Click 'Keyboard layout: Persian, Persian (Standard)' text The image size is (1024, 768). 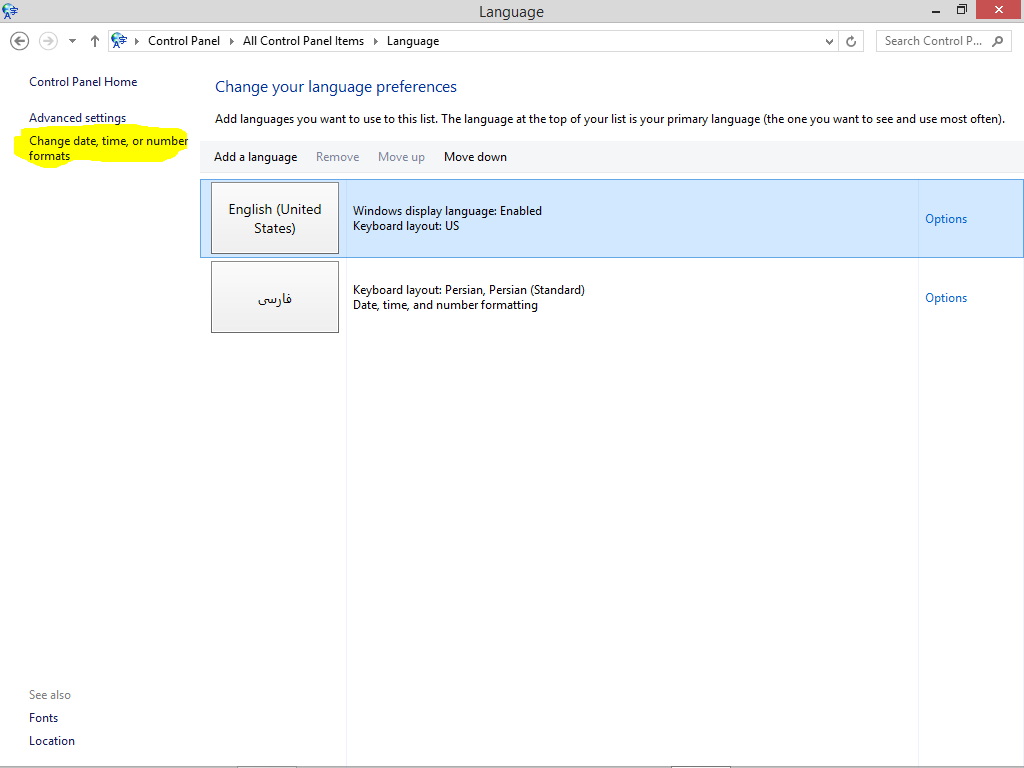click(469, 290)
